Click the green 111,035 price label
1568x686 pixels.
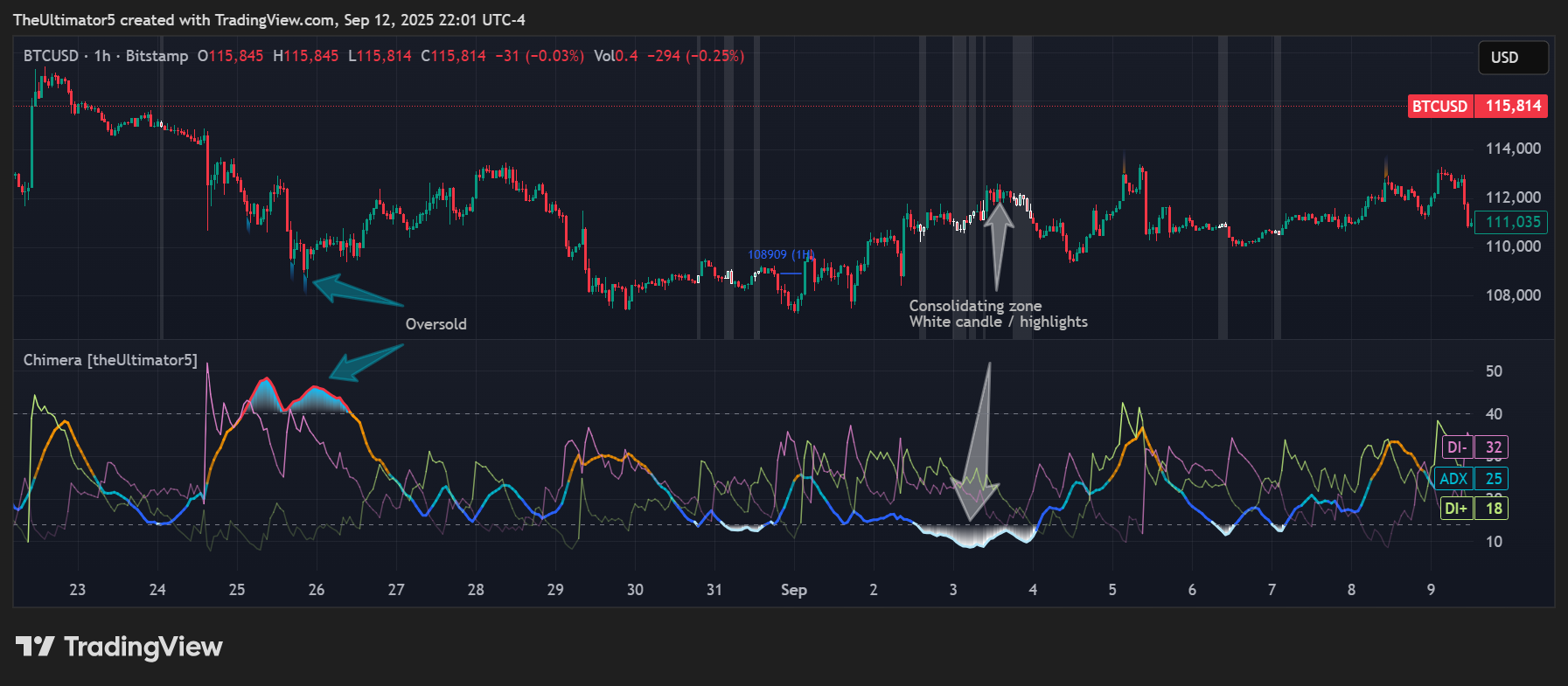(1511, 222)
